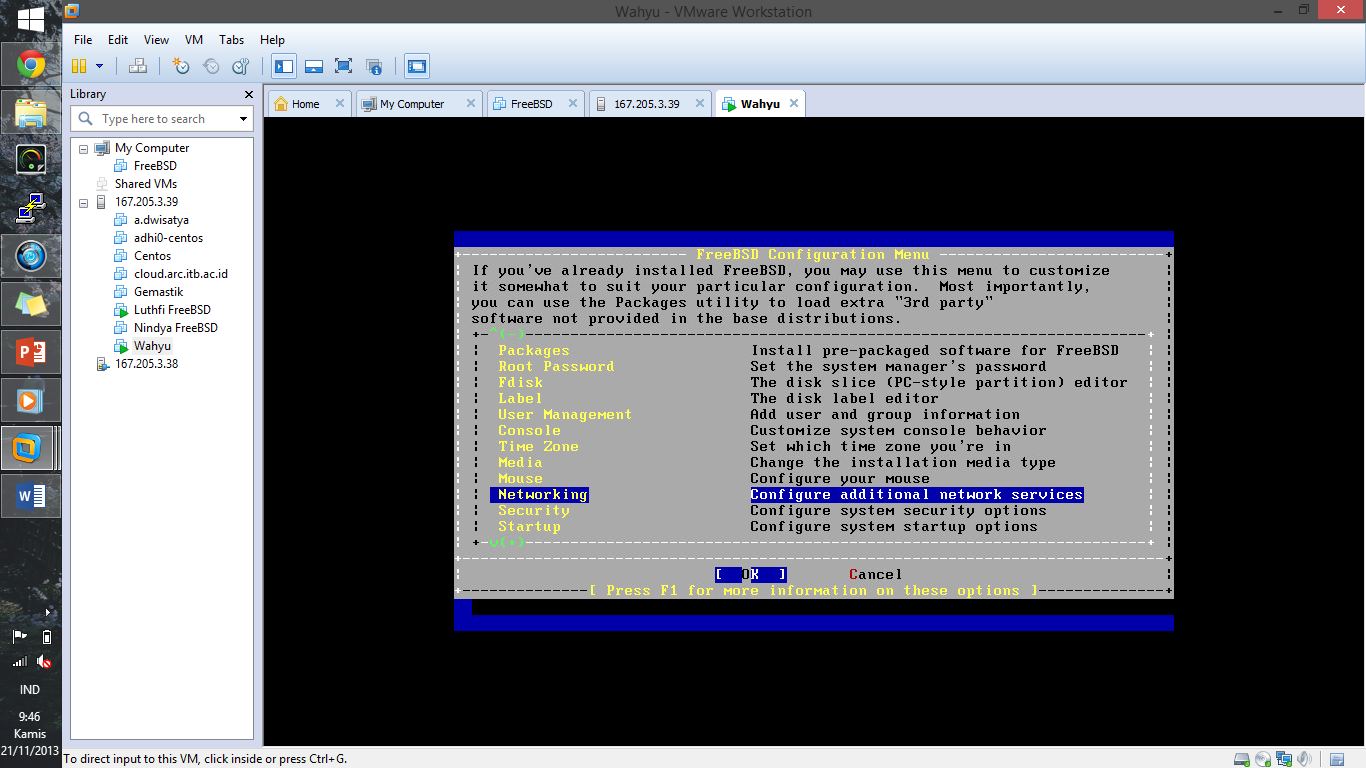Click the CD/DVD device status icon
1366x768 pixels.
[1263, 760]
